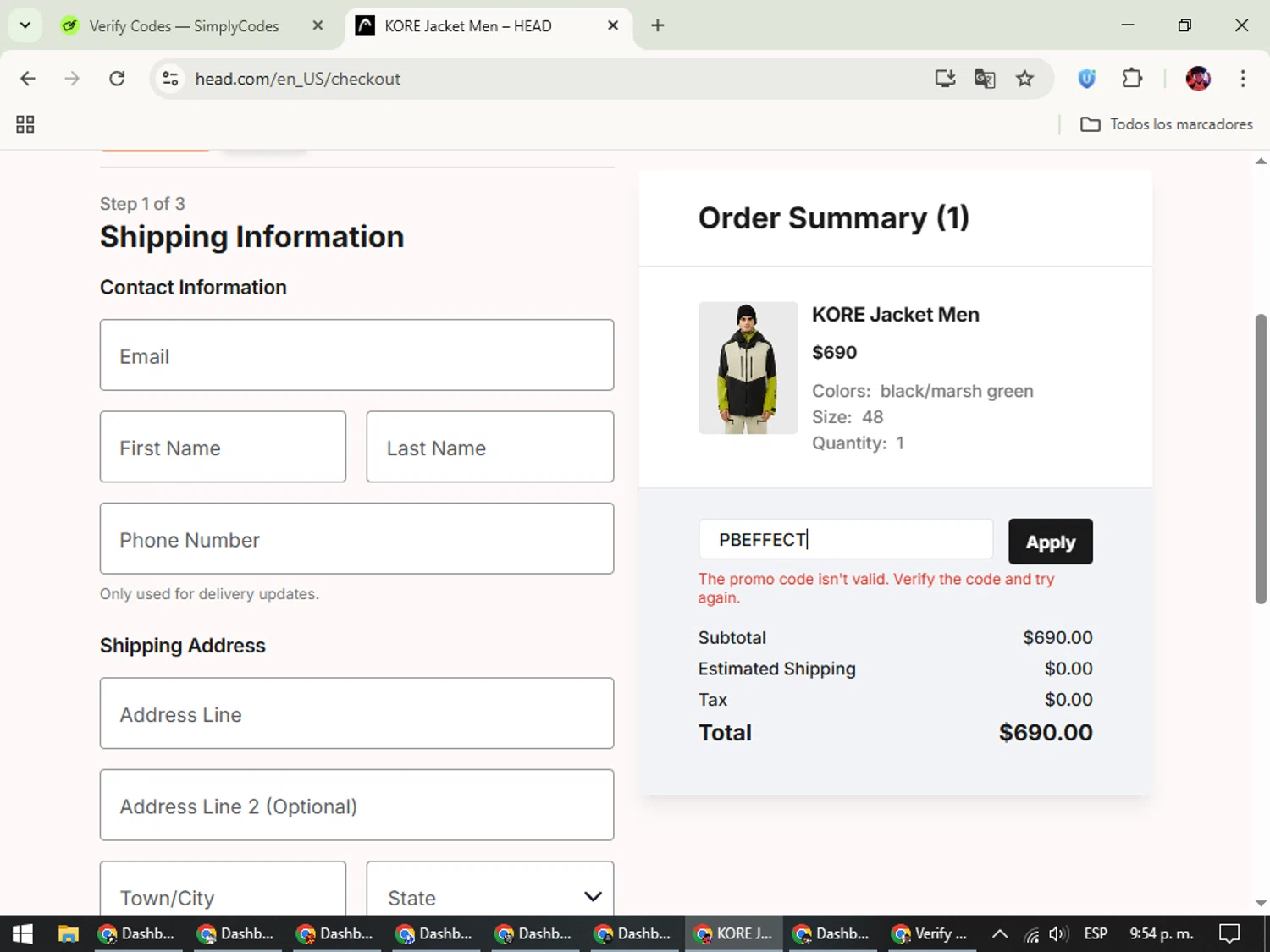Expand the State dropdown
This screenshot has height=952, width=1270.
pyautogui.click(x=490, y=889)
